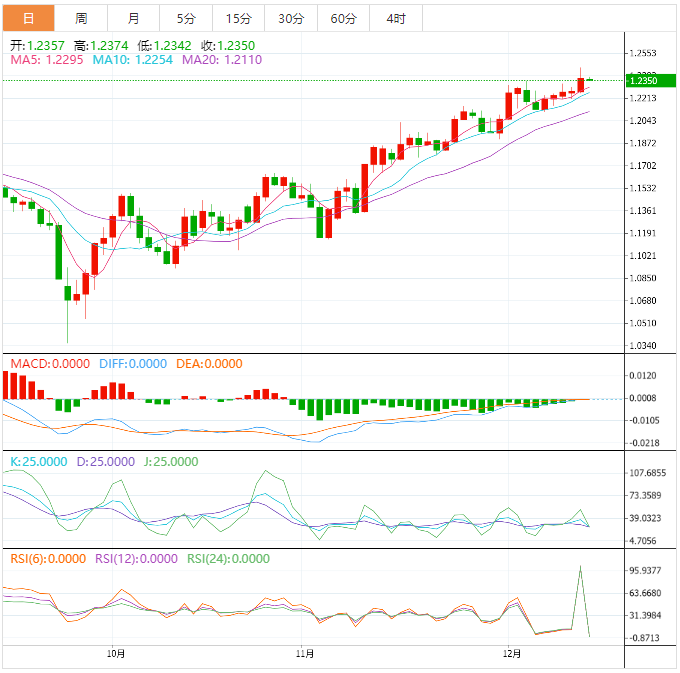The image size is (680, 673).
Task: Open the 4时 timeframe tab
Action: [396, 18]
